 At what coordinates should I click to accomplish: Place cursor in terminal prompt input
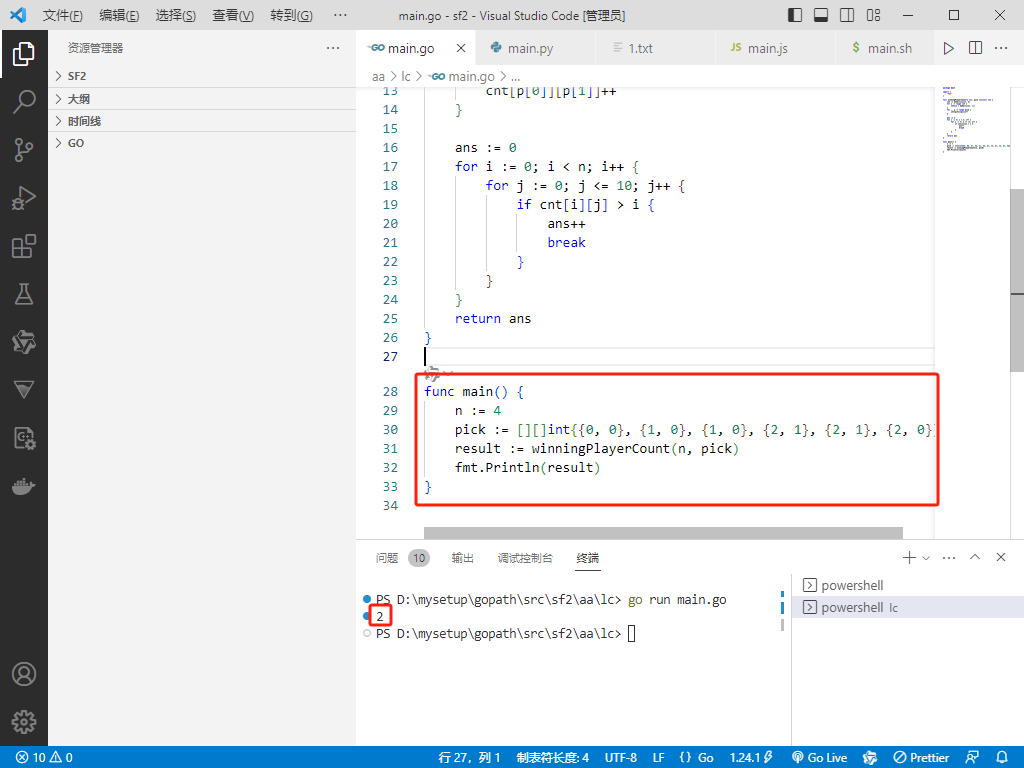pos(632,633)
